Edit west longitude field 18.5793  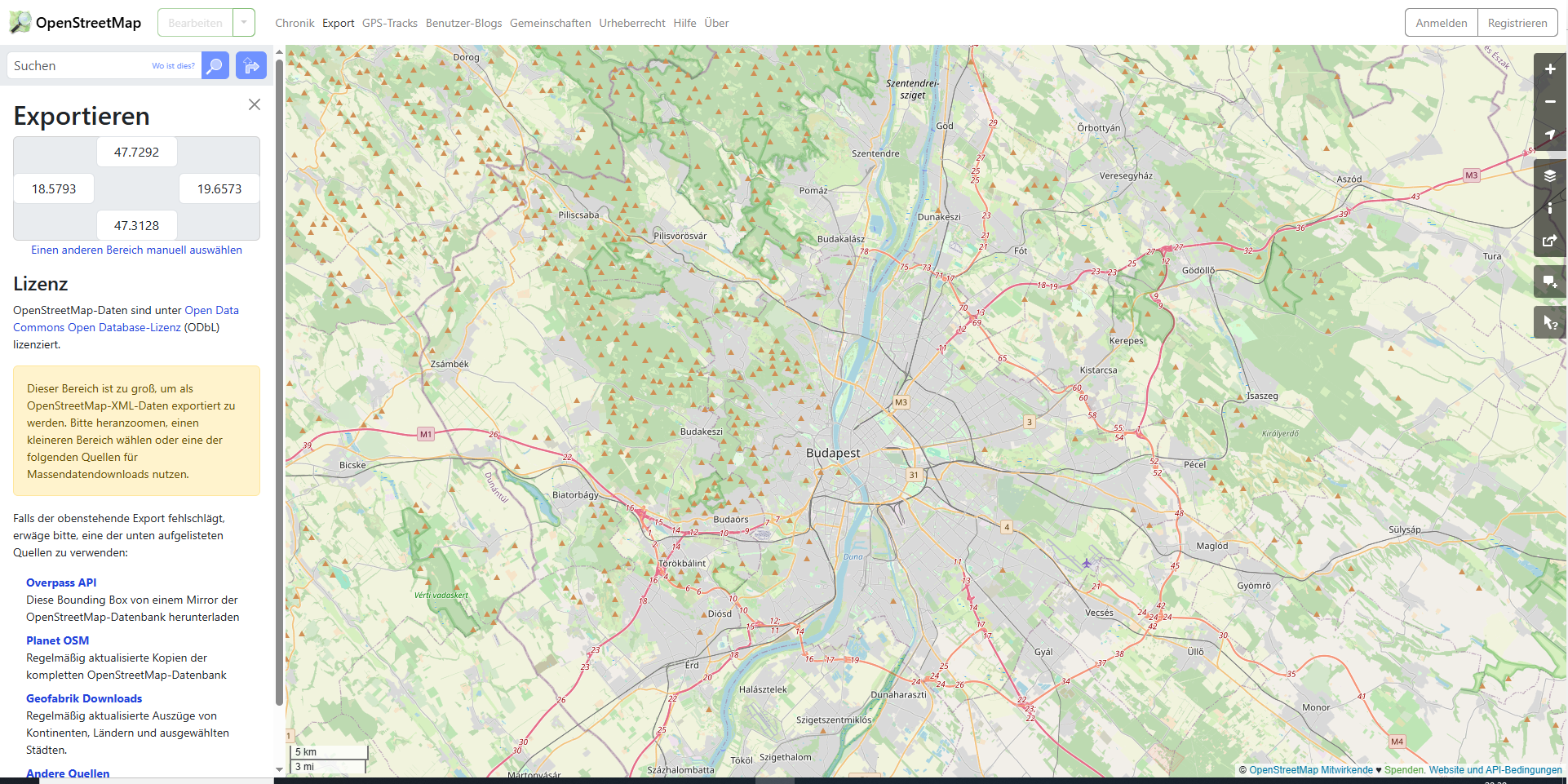click(54, 188)
